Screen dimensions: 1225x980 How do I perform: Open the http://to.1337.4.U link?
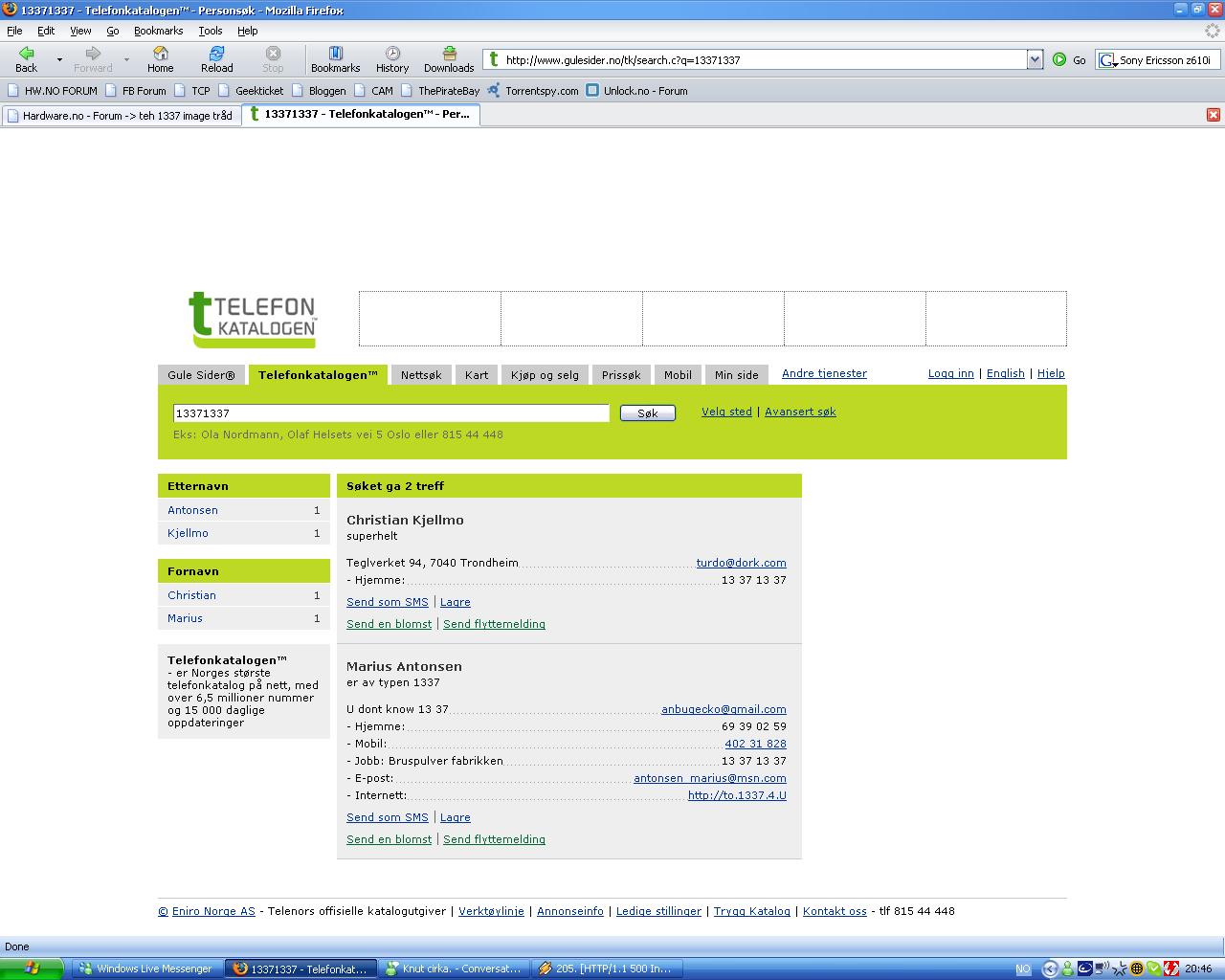click(x=737, y=795)
